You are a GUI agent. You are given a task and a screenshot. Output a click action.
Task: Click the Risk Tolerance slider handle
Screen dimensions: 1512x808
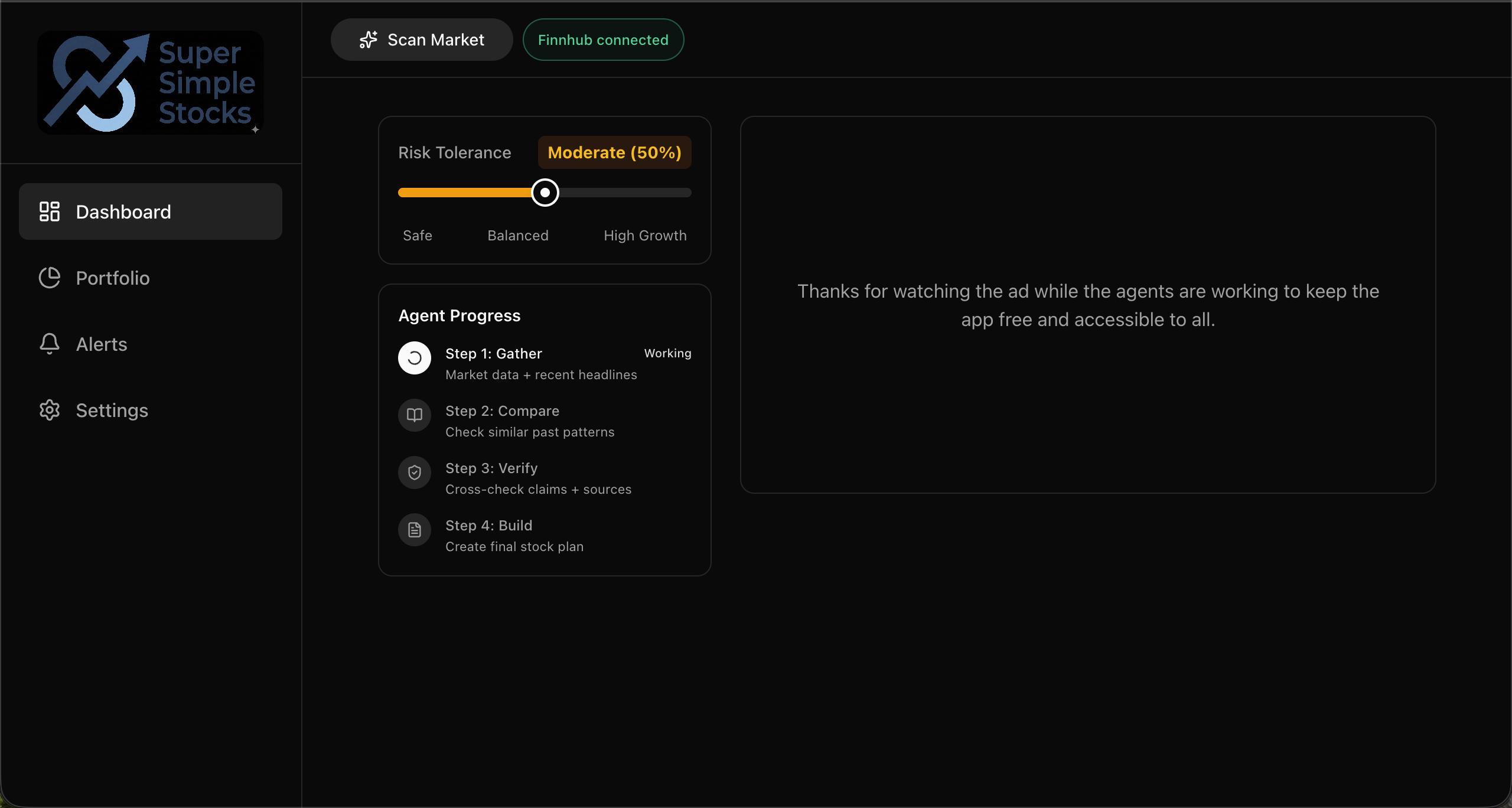[545, 193]
